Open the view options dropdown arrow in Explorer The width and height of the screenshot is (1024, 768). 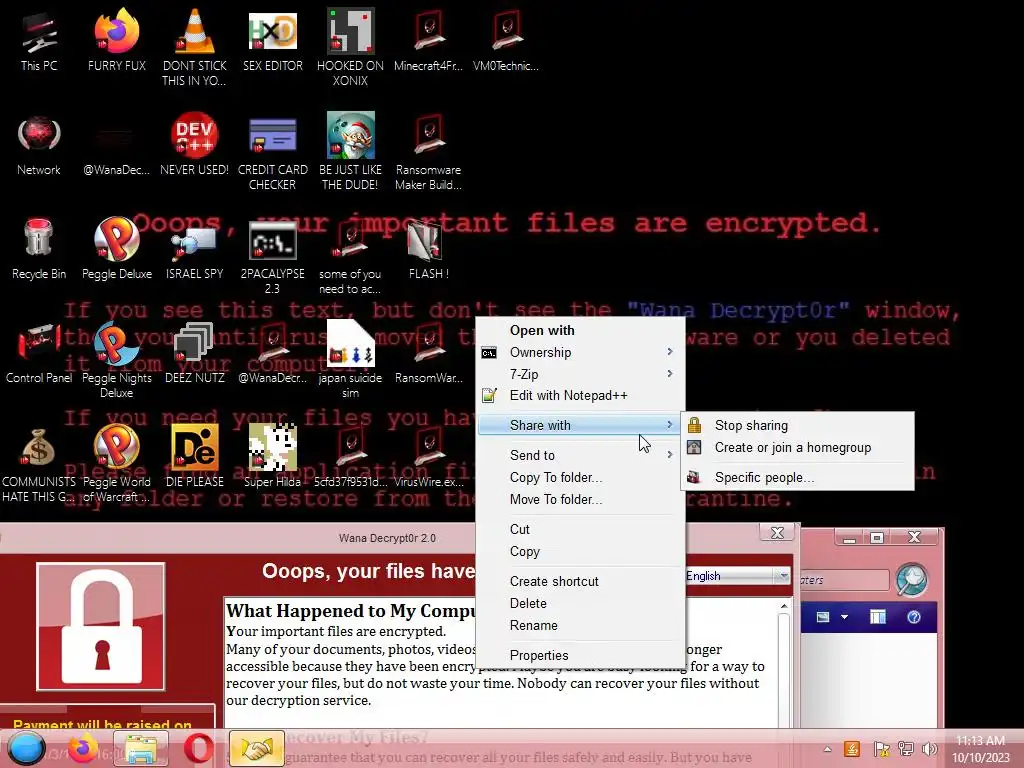(844, 617)
